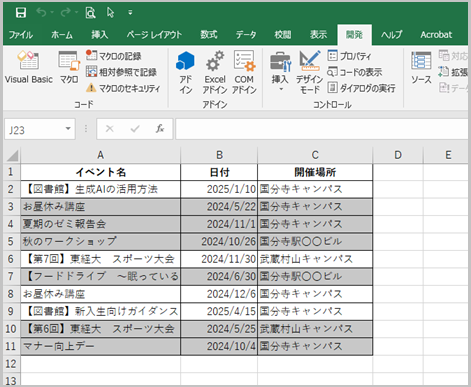Viewport: 471px width, 387px height.
Task: Select 武蔵村山キャンパス cell in row 10
Action: [x=315, y=329]
